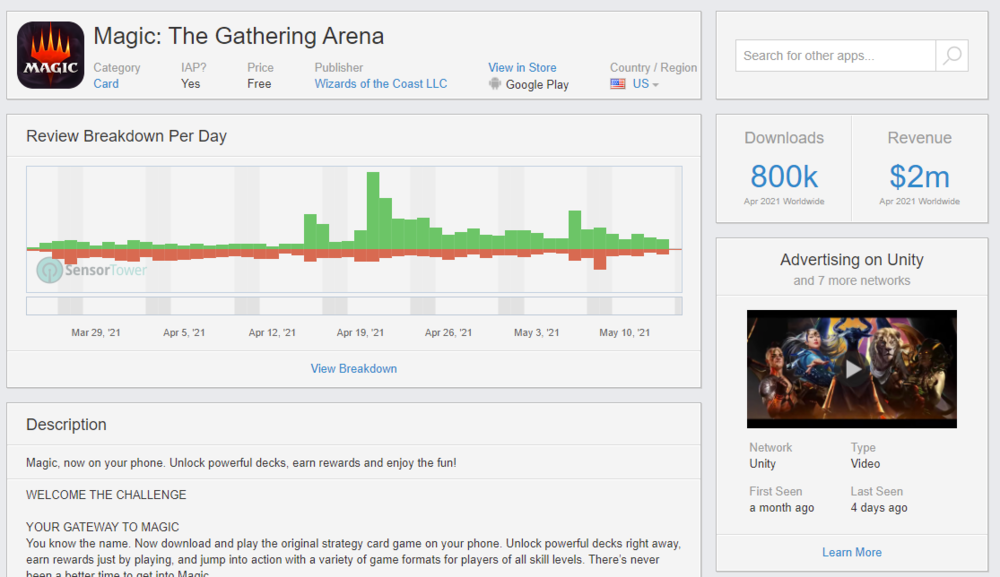Click Learn More about advertising
This screenshot has width=1000, height=577.
click(852, 552)
